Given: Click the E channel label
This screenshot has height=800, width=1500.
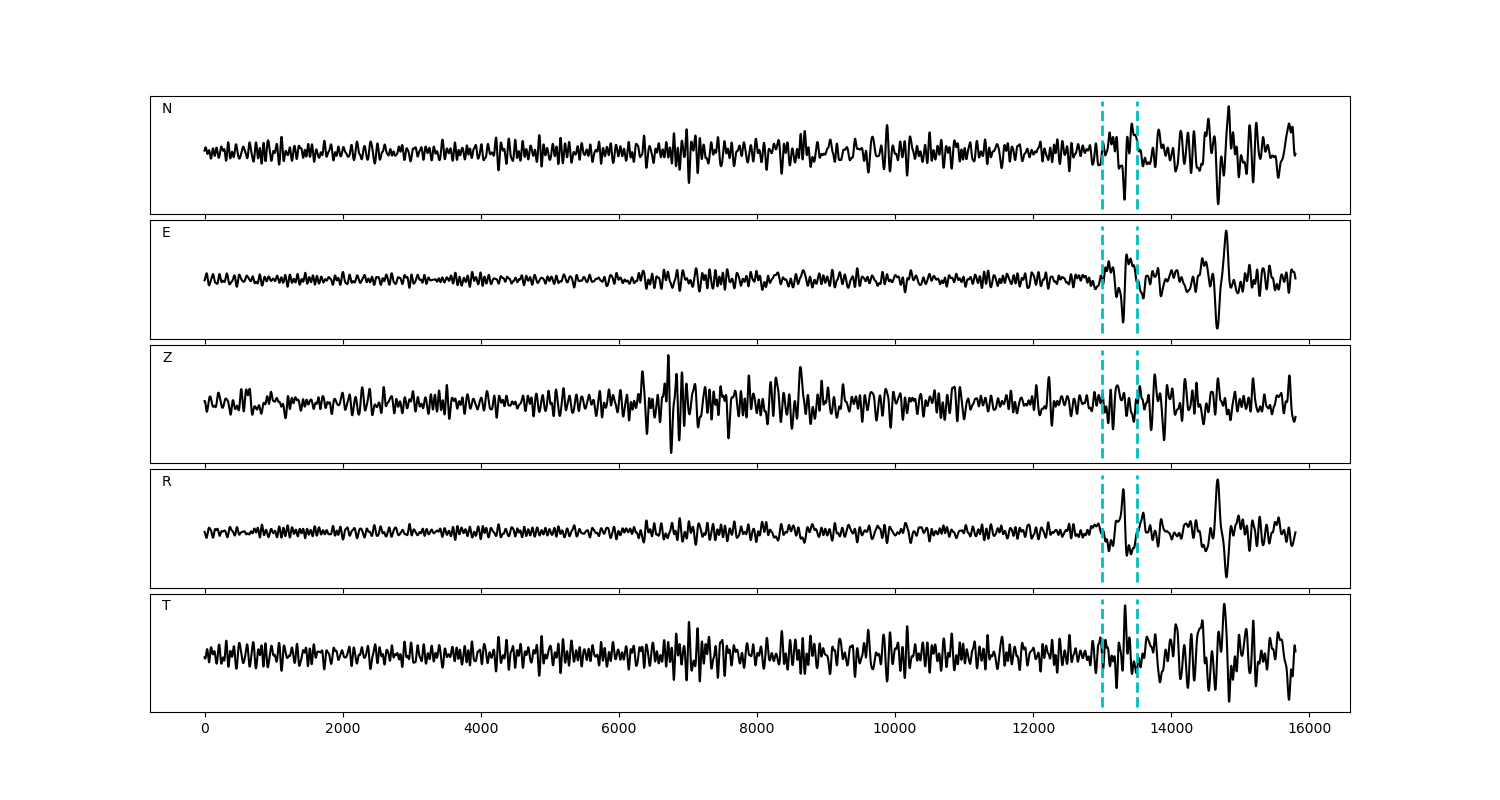Looking at the screenshot, I should 166,233.
